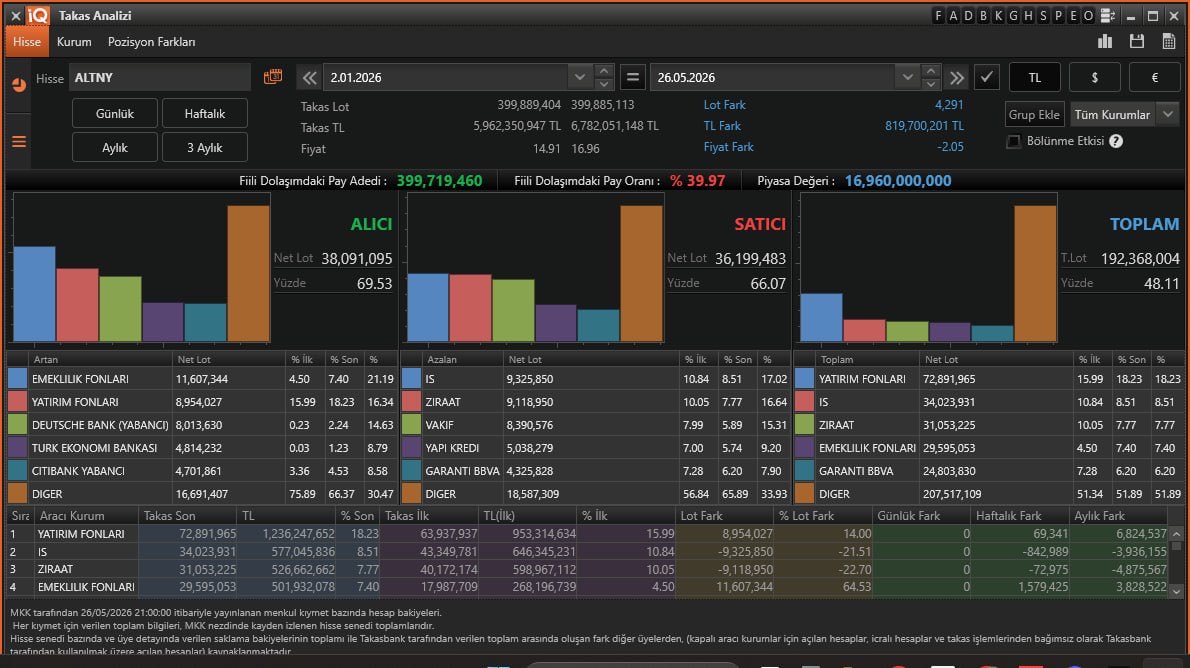Click the D shortcut letter in title bar
Screen dimensions: 1190x668
(968, 15)
